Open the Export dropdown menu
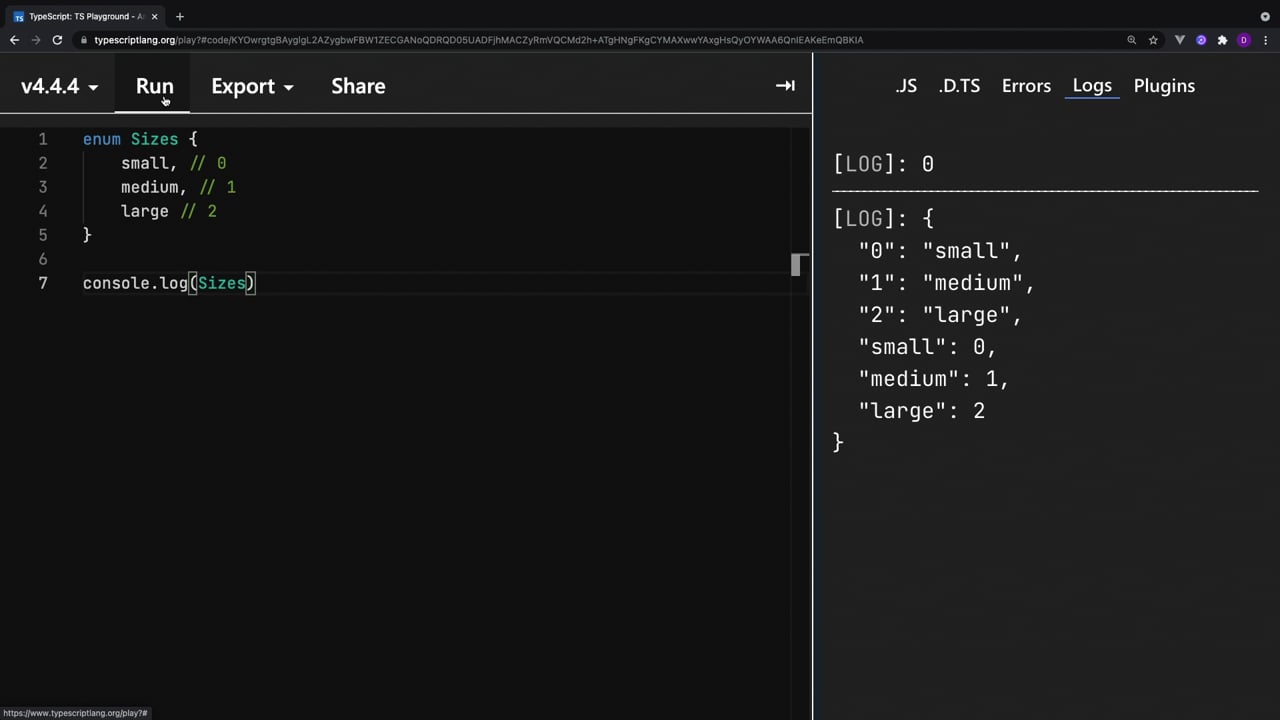The width and height of the screenshot is (1280, 720). (x=252, y=86)
